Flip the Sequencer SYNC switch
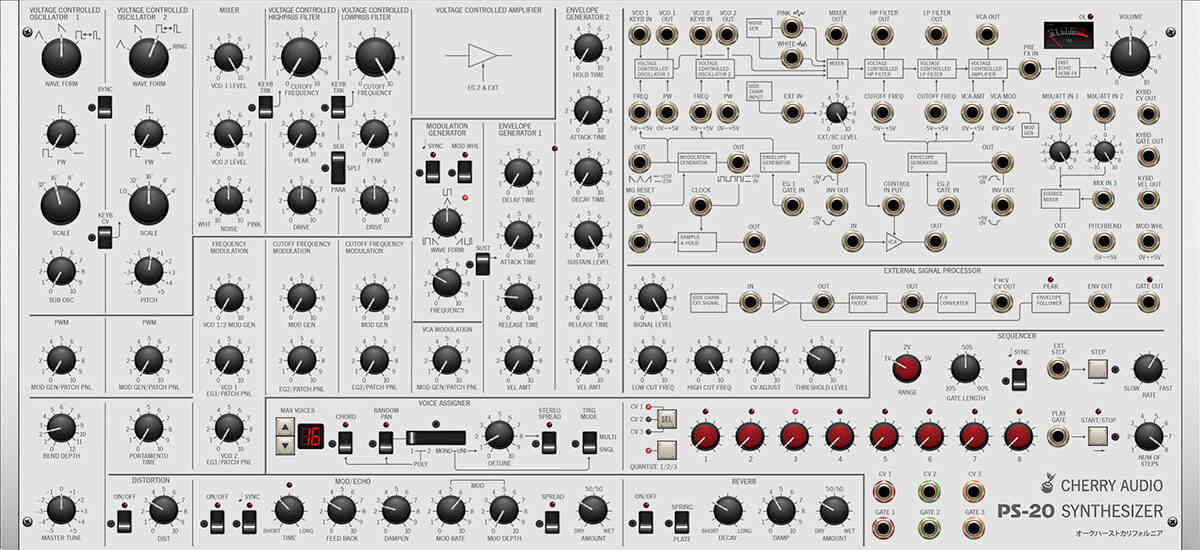This screenshot has width=1200, height=550. coord(1019,378)
